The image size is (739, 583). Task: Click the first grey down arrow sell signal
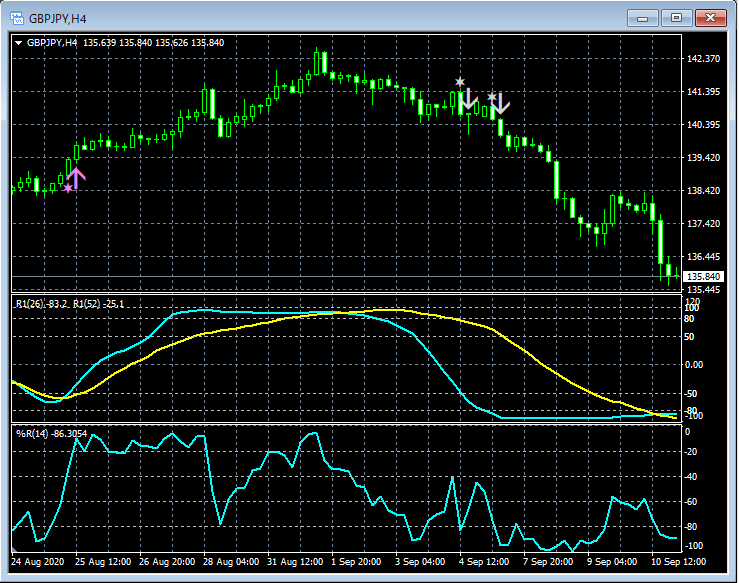click(x=468, y=98)
